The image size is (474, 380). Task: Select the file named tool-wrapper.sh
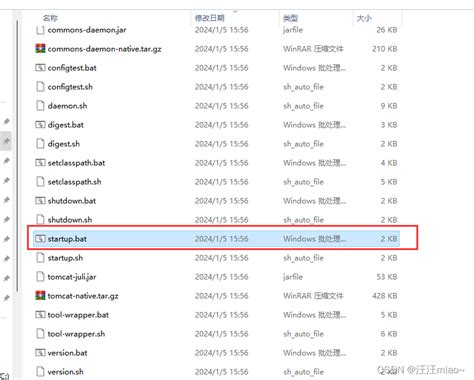(x=76, y=334)
